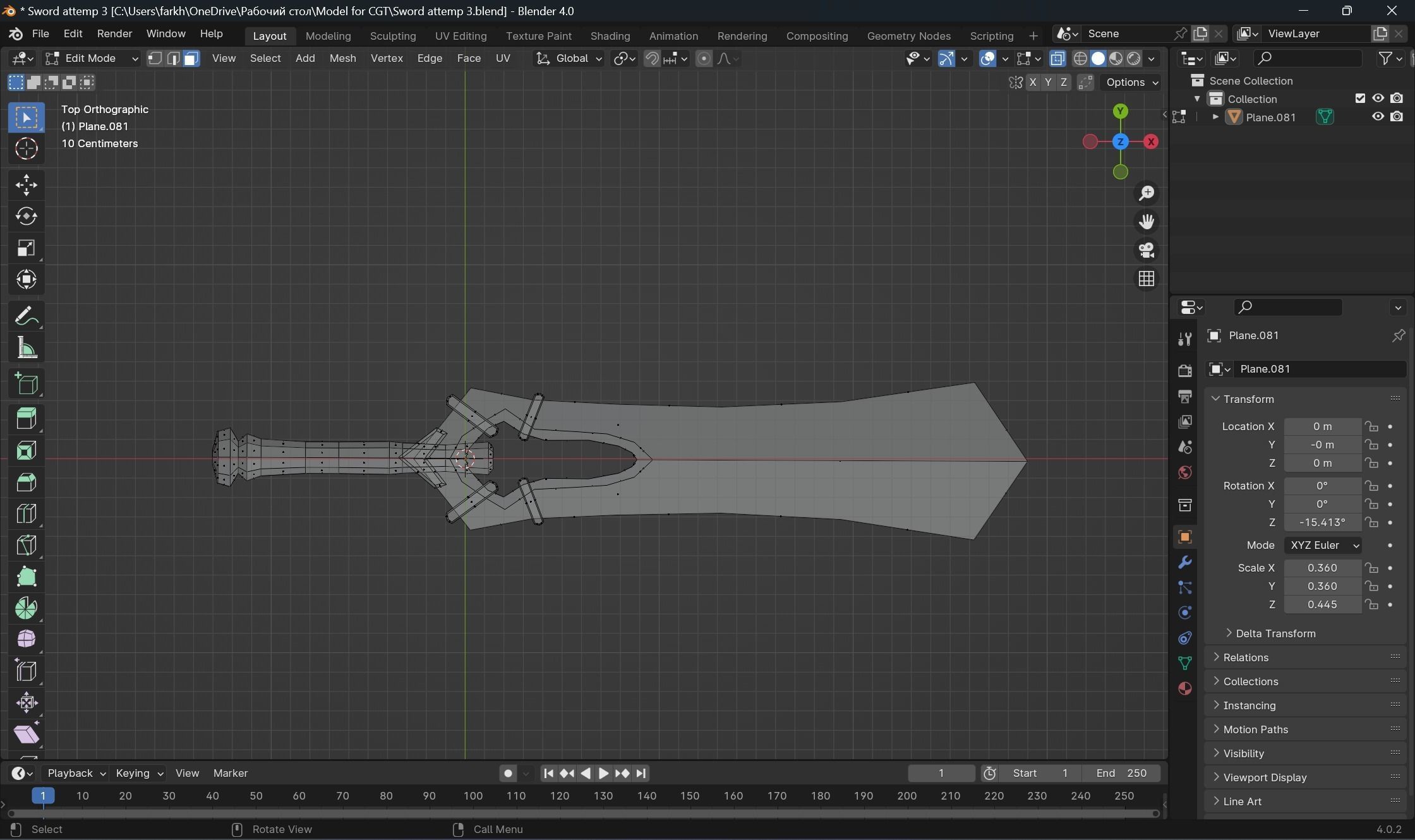Select the Extrude Region tool
The width and height of the screenshot is (1415, 840).
[x=26, y=419]
